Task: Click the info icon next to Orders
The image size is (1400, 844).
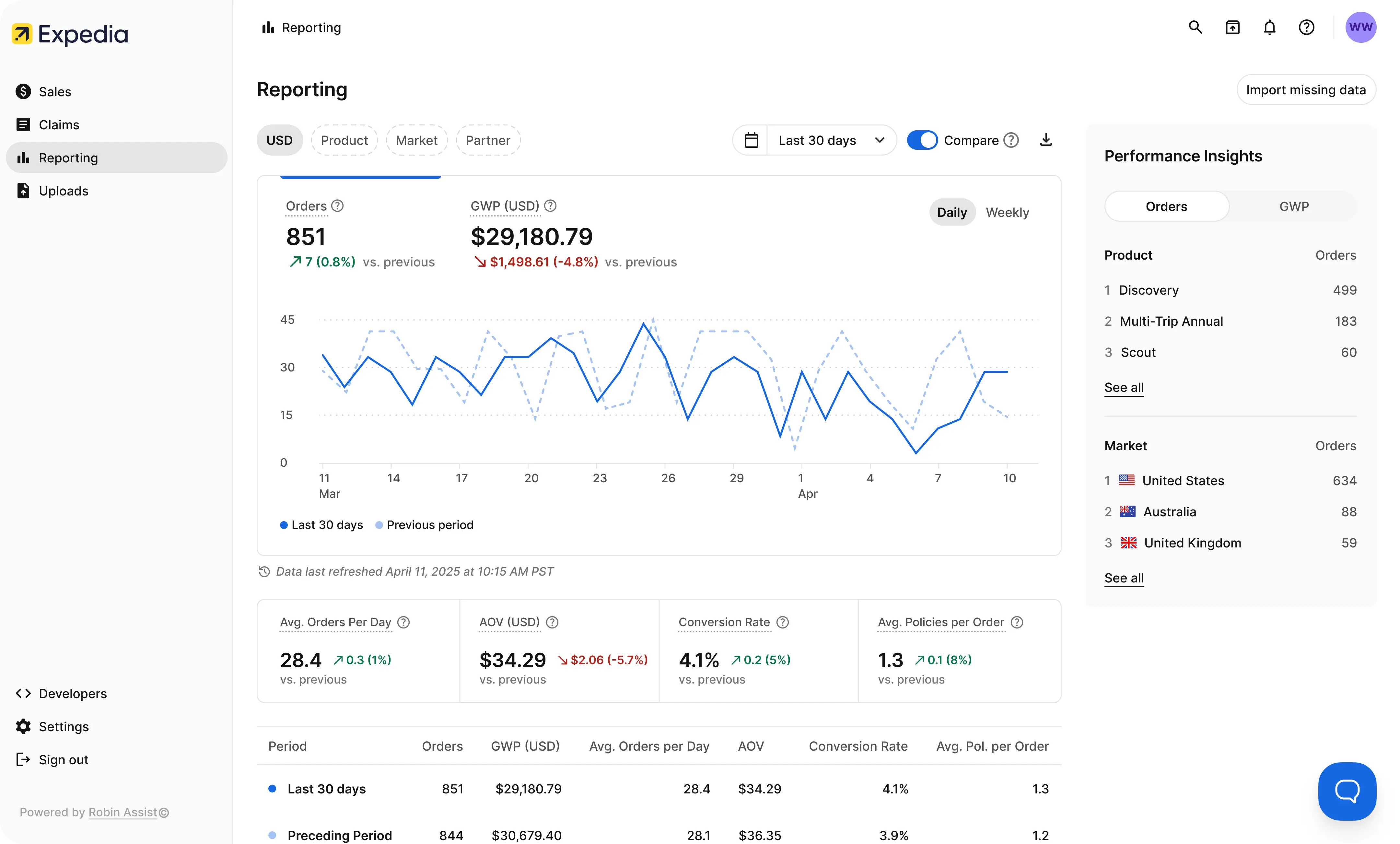Action: point(337,206)
